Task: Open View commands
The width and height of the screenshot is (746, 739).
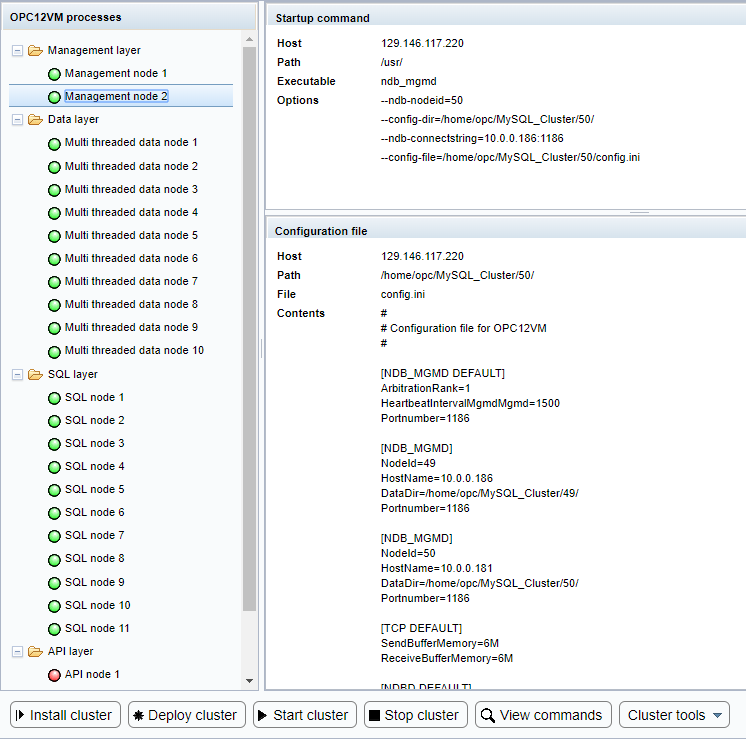Action: (543, 715)
